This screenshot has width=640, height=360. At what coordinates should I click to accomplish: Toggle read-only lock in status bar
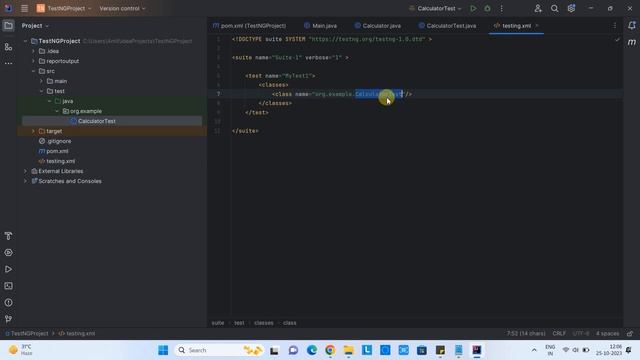pyautogui.click(x=630, y=333)
